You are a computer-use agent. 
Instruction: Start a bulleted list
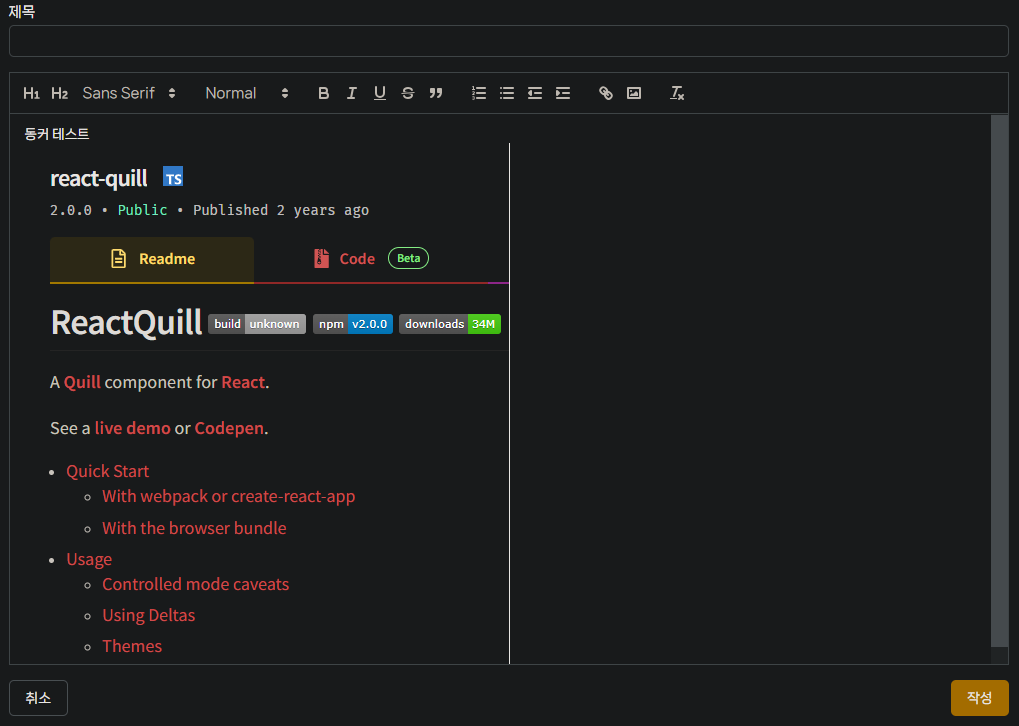[507, 94]
